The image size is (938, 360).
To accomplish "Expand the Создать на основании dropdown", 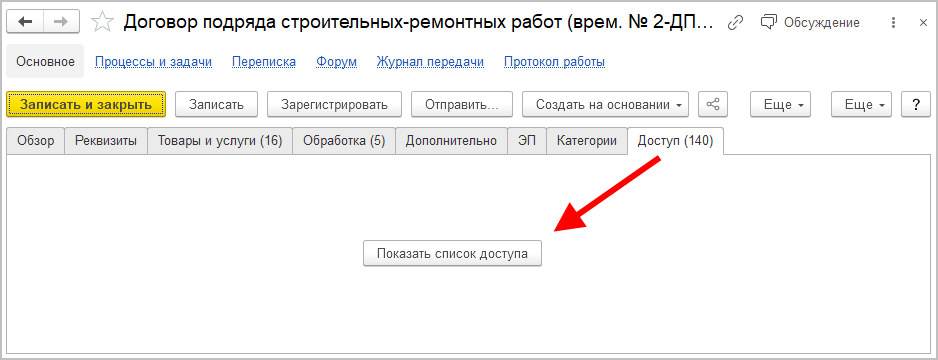I will click(x=605, y=104).
